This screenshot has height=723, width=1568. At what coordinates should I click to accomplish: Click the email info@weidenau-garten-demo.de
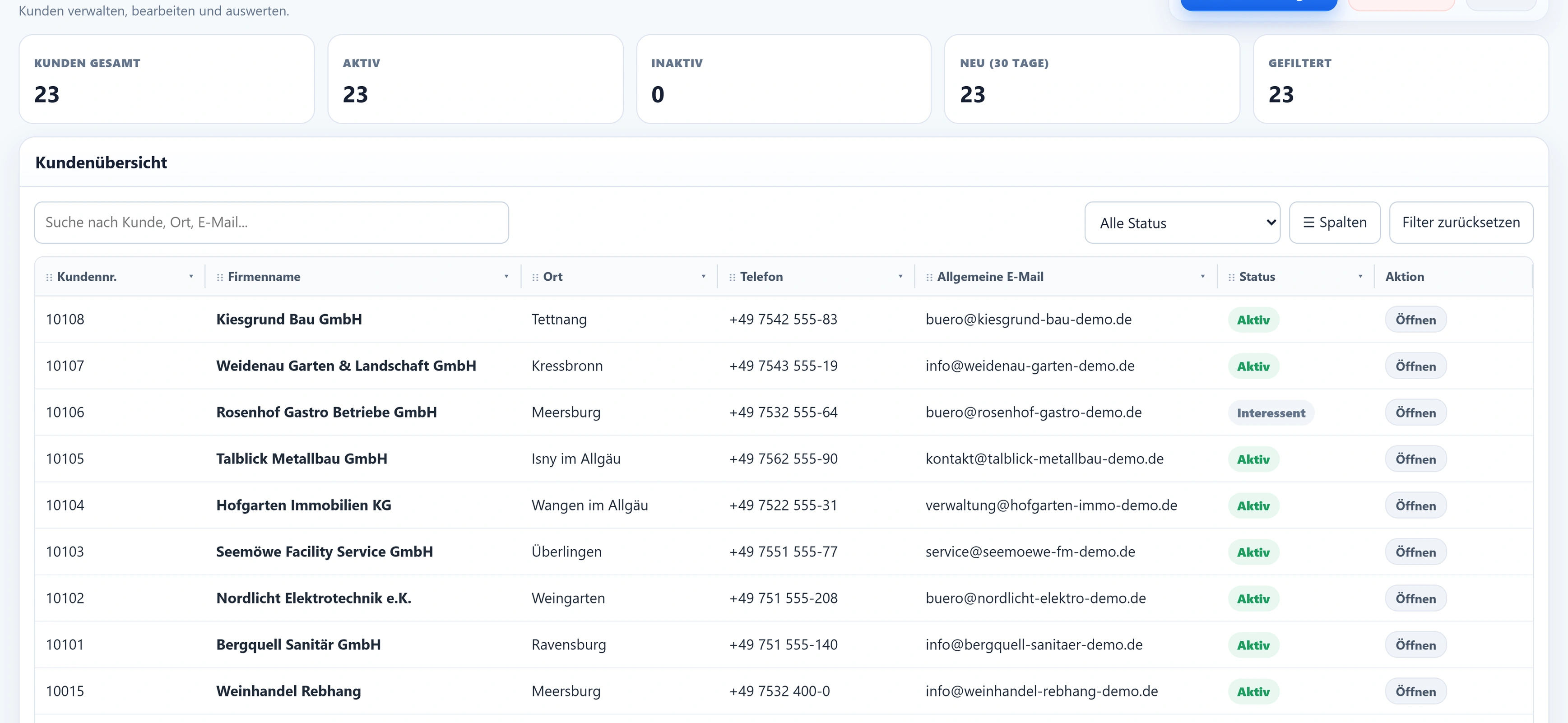tap(1030, 366)
